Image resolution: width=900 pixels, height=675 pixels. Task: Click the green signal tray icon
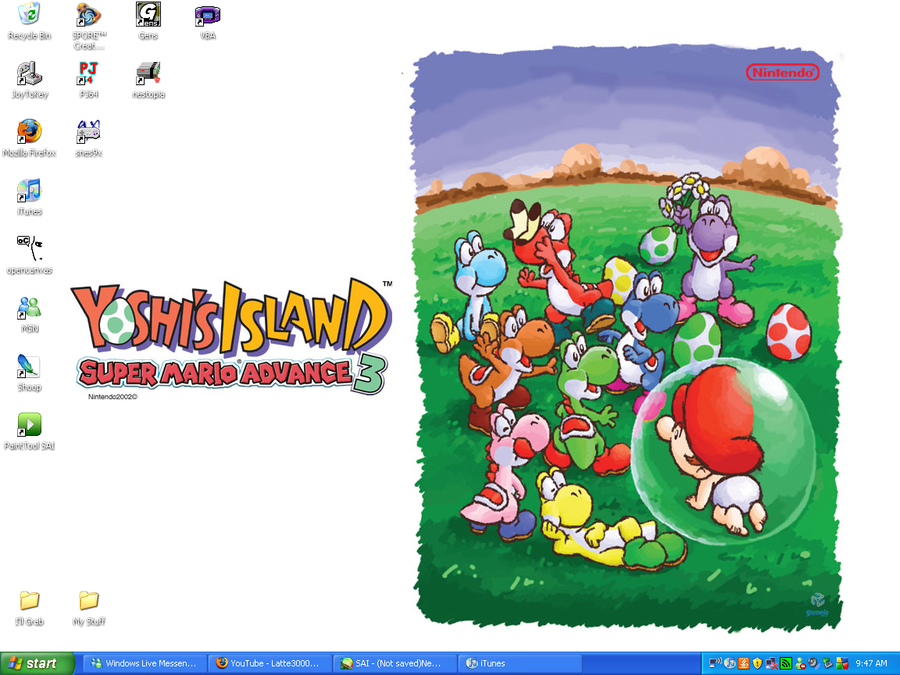pos(785,664)
